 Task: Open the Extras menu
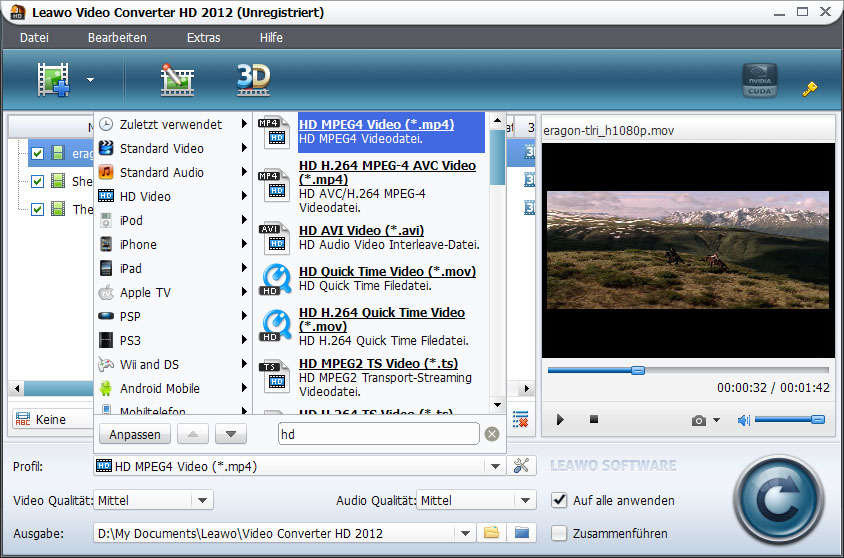point(203,38)
